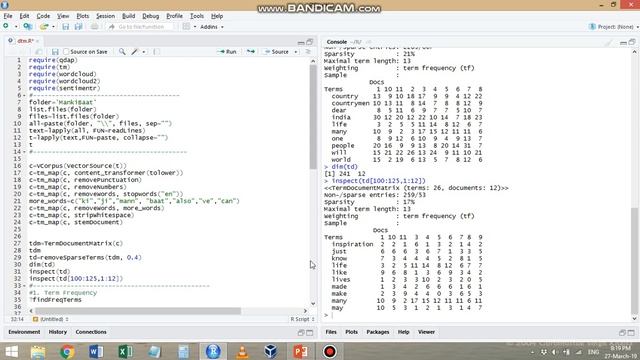Open Excel from the taskbar
Image resolution: width=640 pixels, height=360 pixels.
(x=125, y=351)
